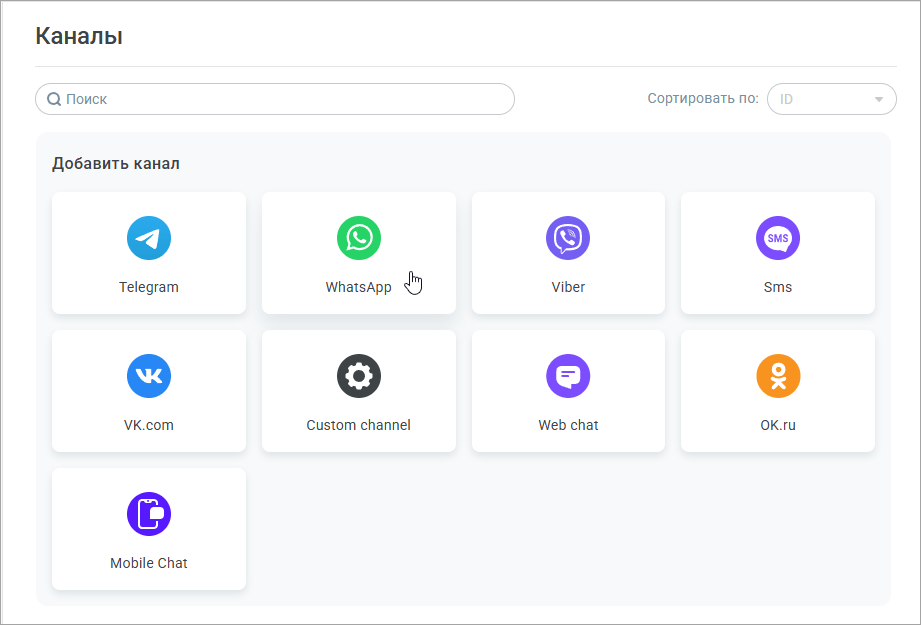Click the Viber phone icon
The width and height of the screenshot is (921, 625).
point(568,238)
